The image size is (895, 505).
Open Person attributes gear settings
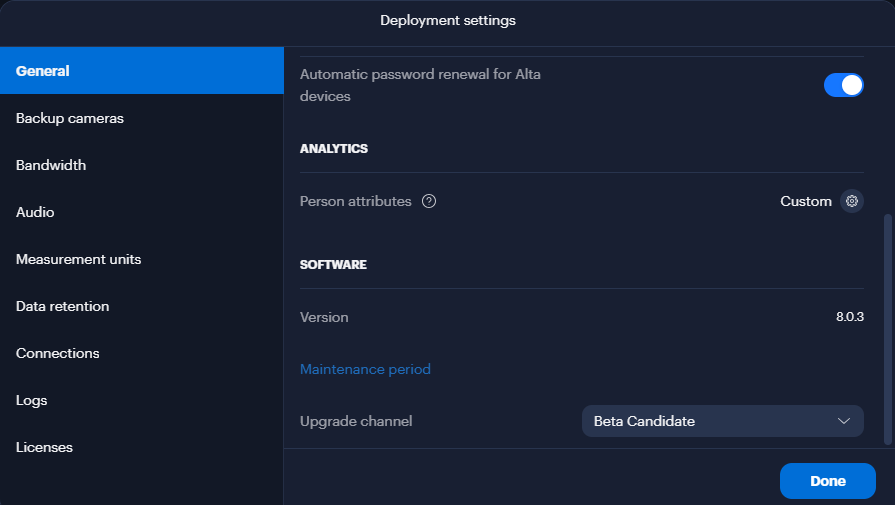[x=852, y=201]
